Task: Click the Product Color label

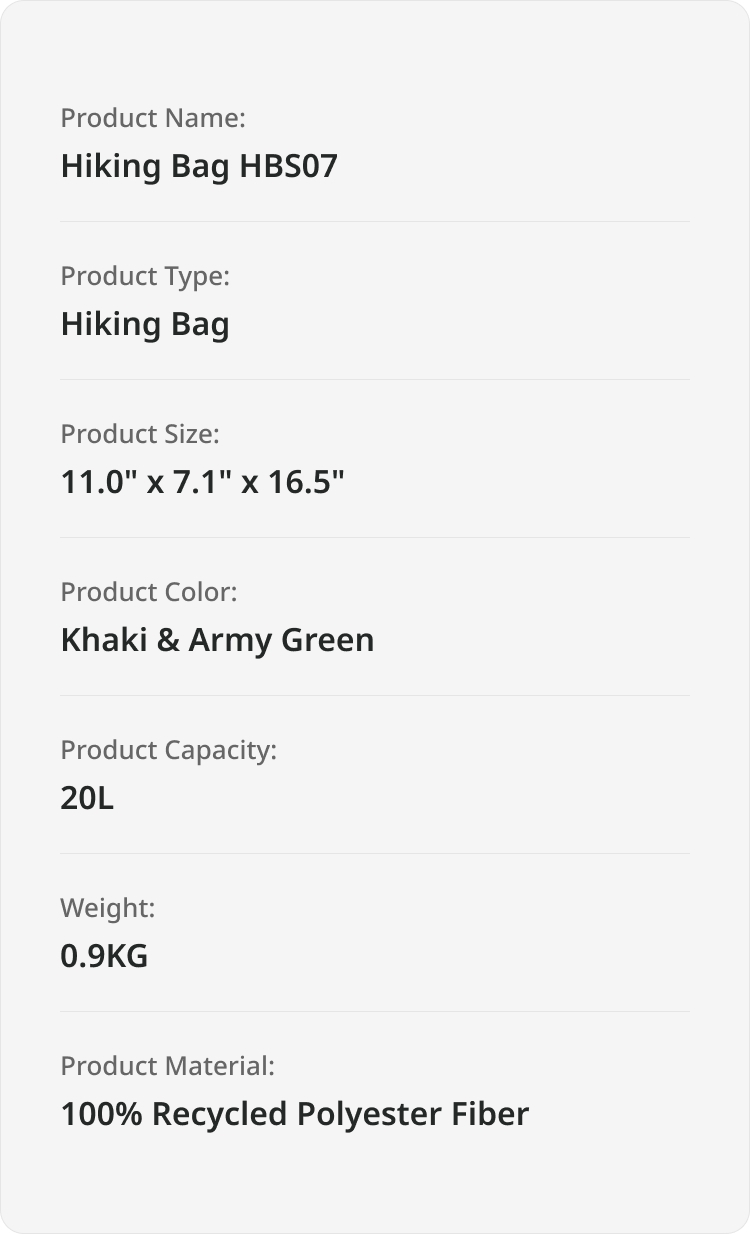Action: [149, 592]
